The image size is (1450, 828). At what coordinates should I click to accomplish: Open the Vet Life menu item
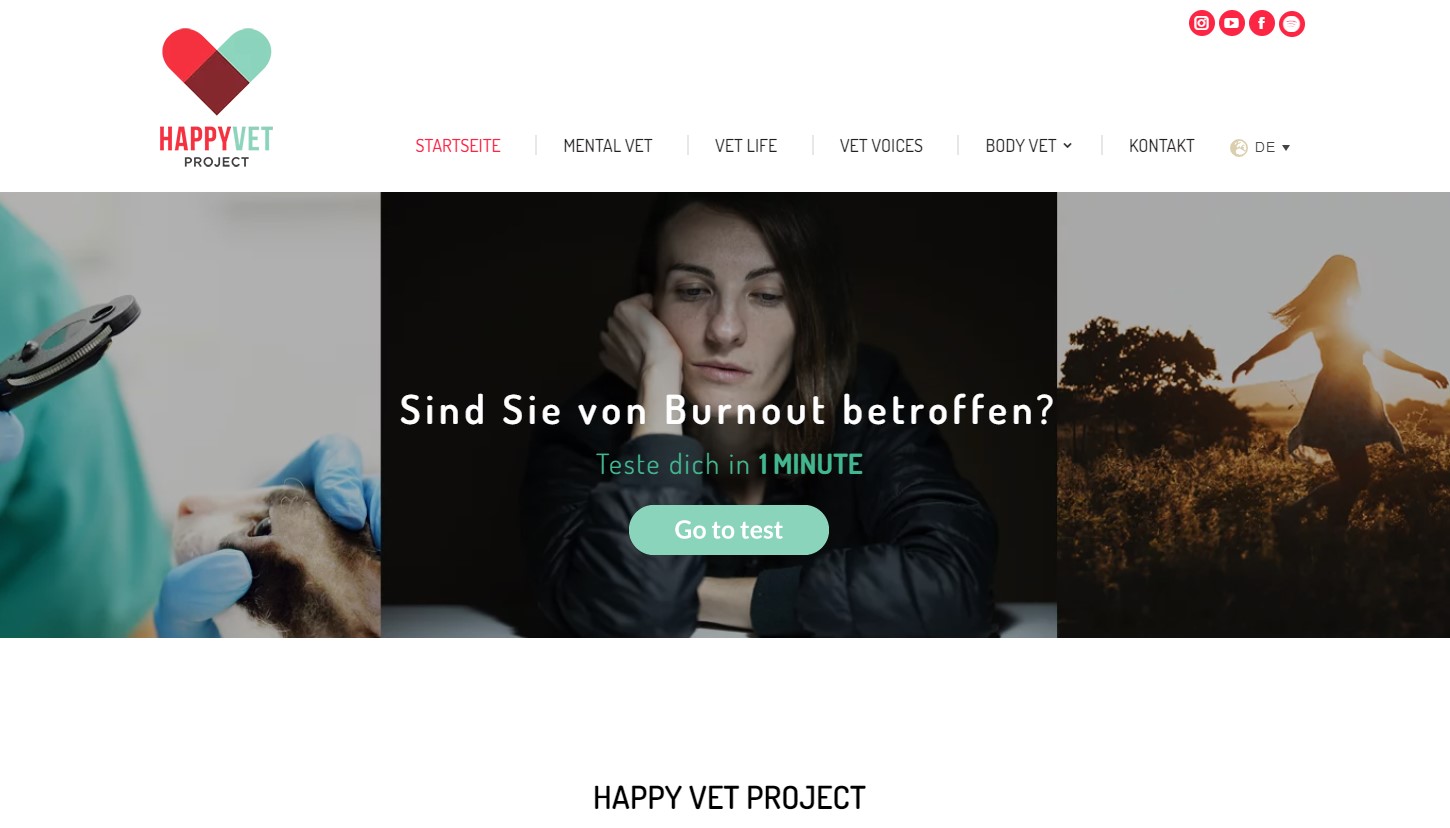(746, 146)
